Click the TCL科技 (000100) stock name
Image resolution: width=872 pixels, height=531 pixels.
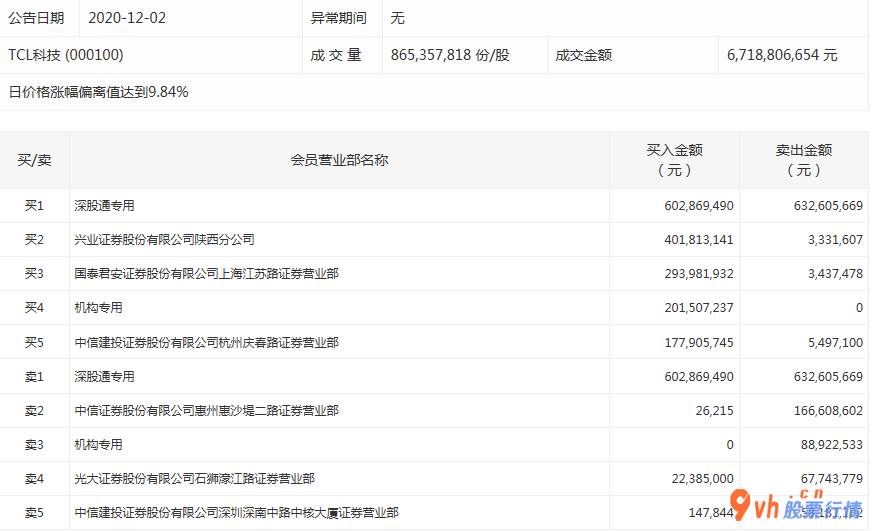point(66,55)
